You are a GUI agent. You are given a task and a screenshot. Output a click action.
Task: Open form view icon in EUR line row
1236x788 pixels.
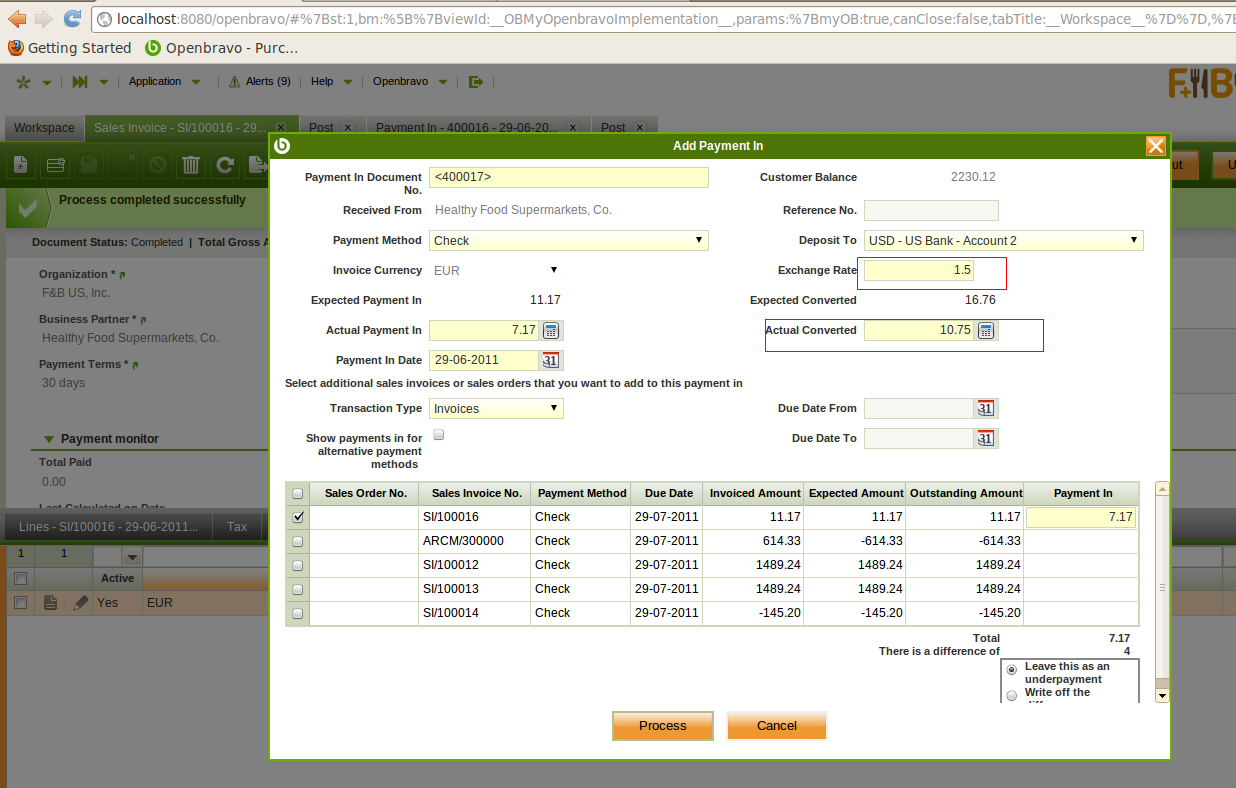50,603
